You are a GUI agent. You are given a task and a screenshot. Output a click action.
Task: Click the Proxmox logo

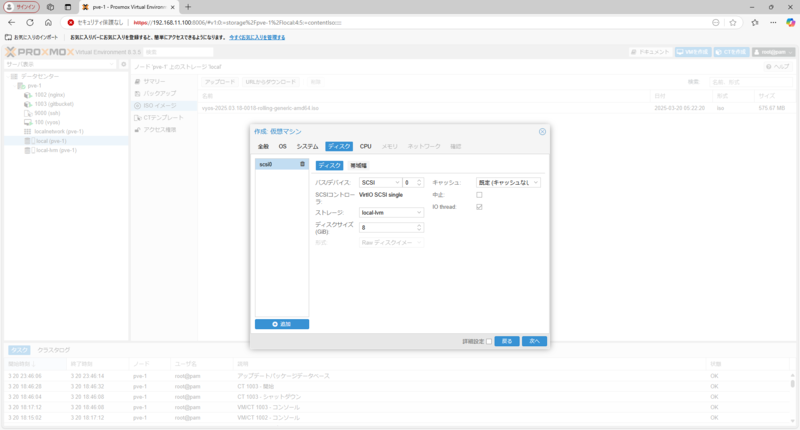[x=39, y=52]
